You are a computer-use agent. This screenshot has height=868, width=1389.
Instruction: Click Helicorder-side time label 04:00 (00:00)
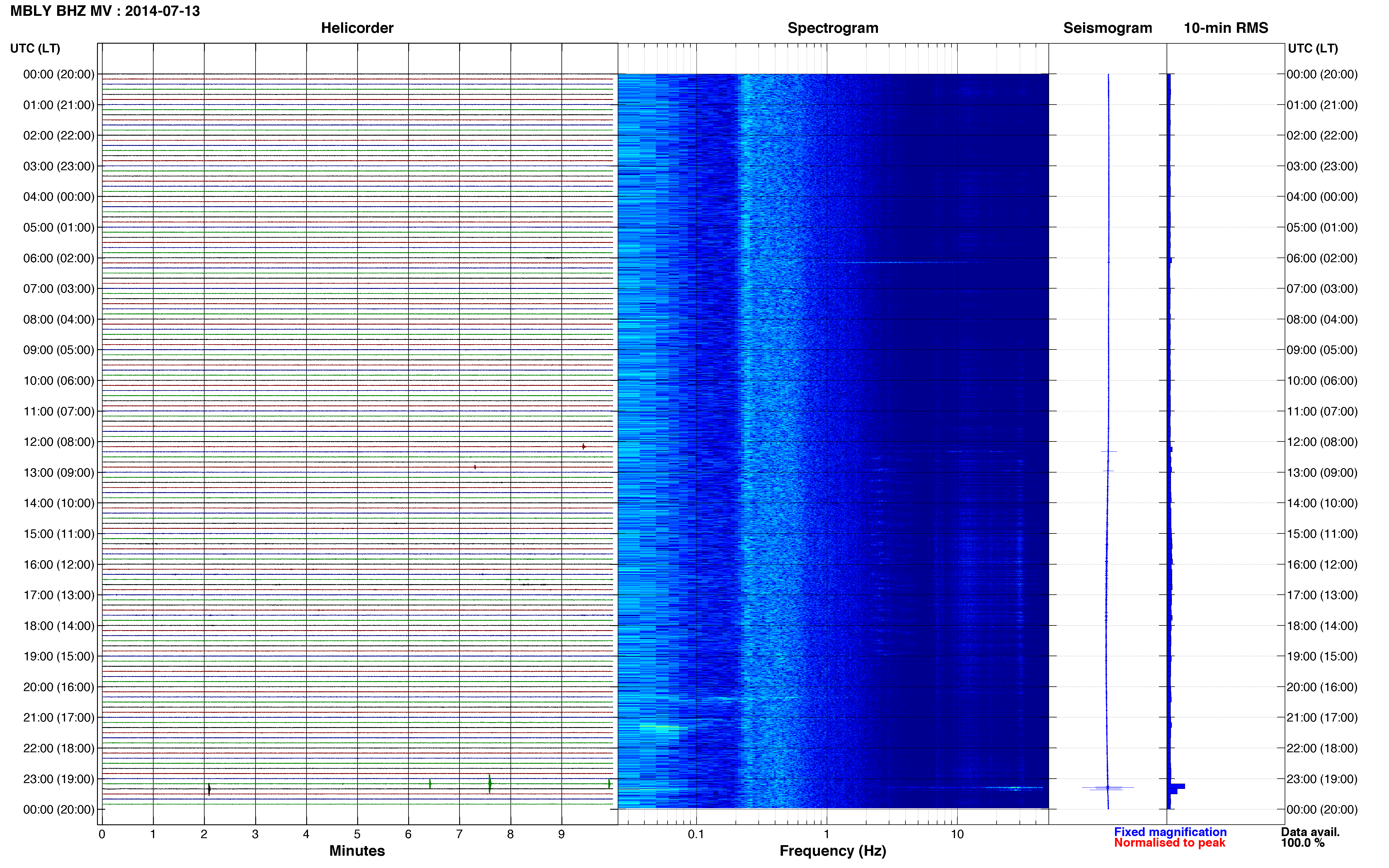59,197
